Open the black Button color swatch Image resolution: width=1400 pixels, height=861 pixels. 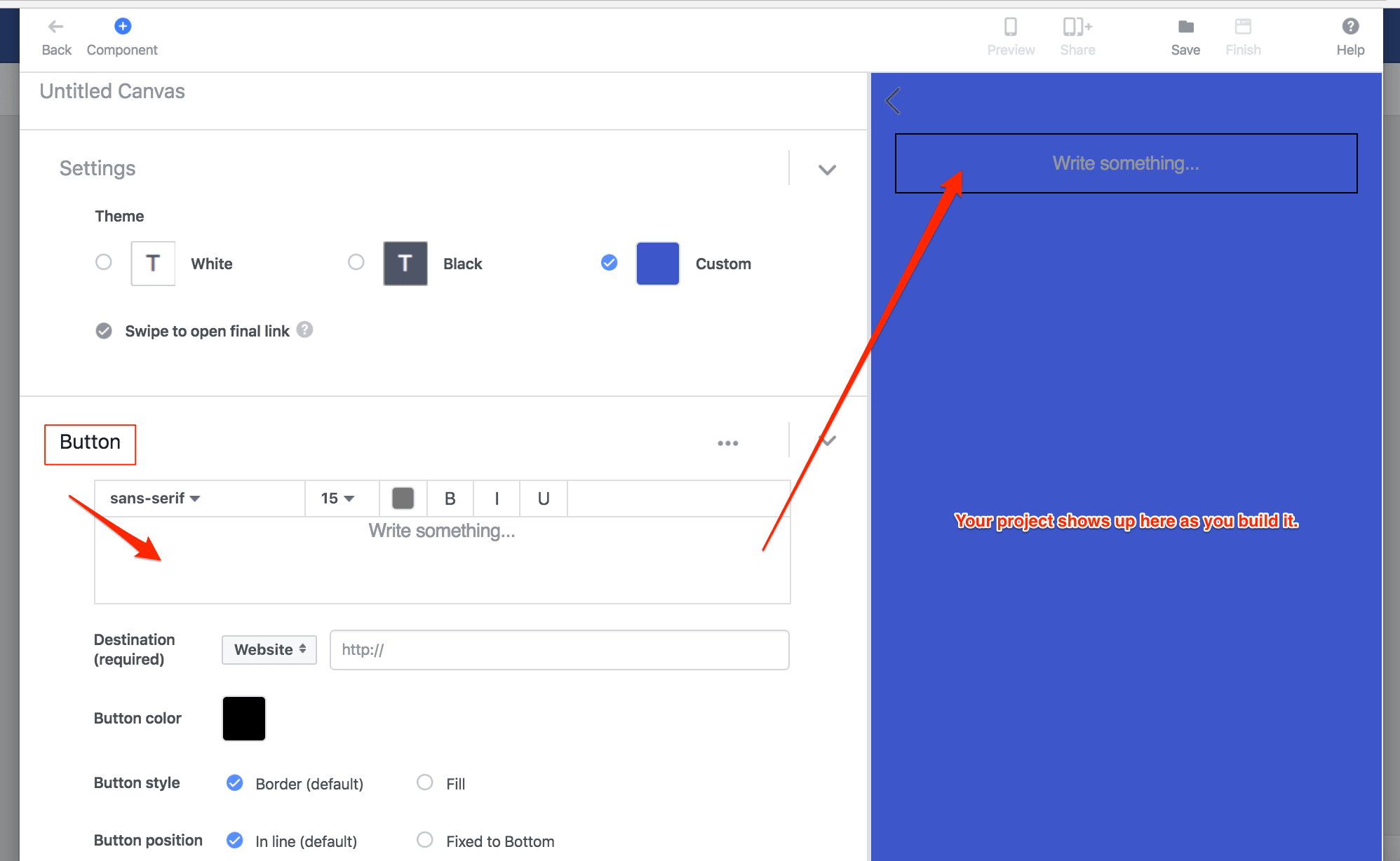(243, 718)
